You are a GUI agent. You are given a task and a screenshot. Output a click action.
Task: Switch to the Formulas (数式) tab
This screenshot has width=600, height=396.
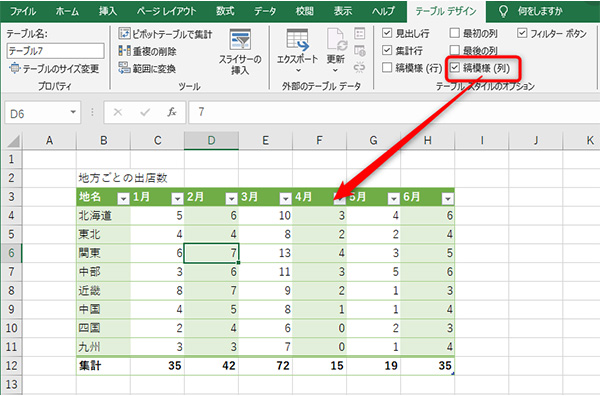[225, 11]
